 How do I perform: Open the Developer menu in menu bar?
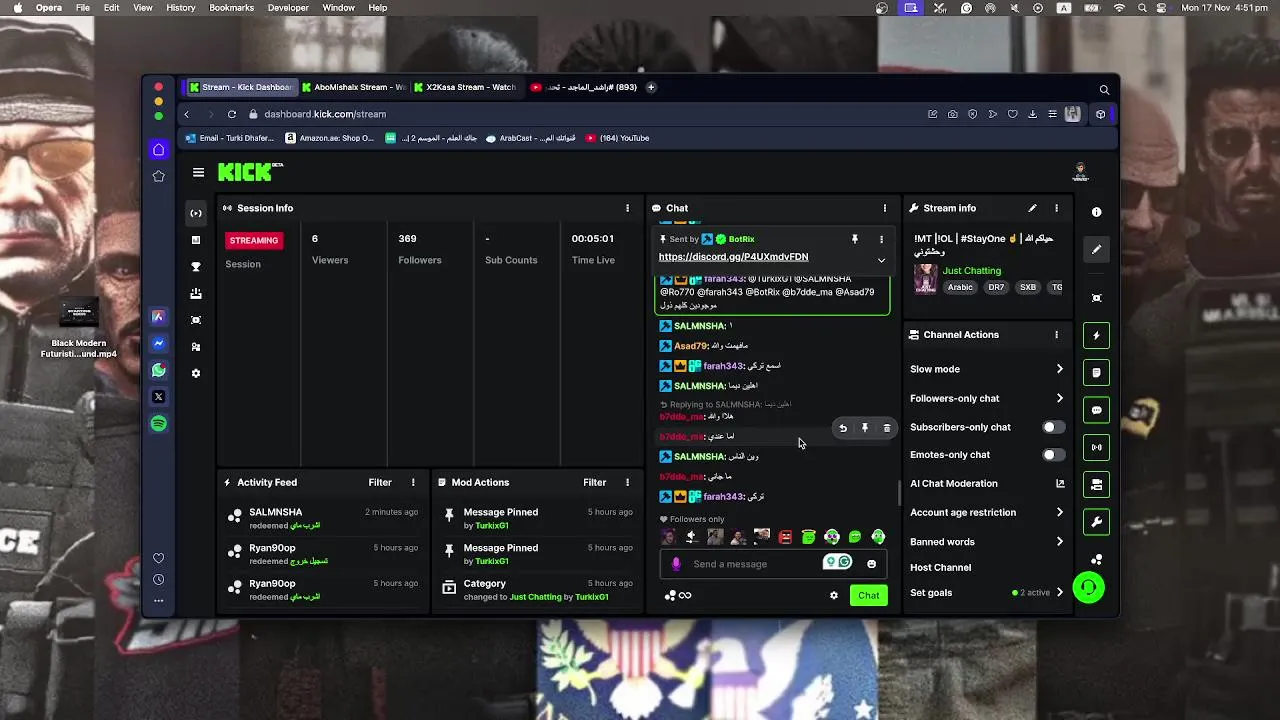[288, 8]
